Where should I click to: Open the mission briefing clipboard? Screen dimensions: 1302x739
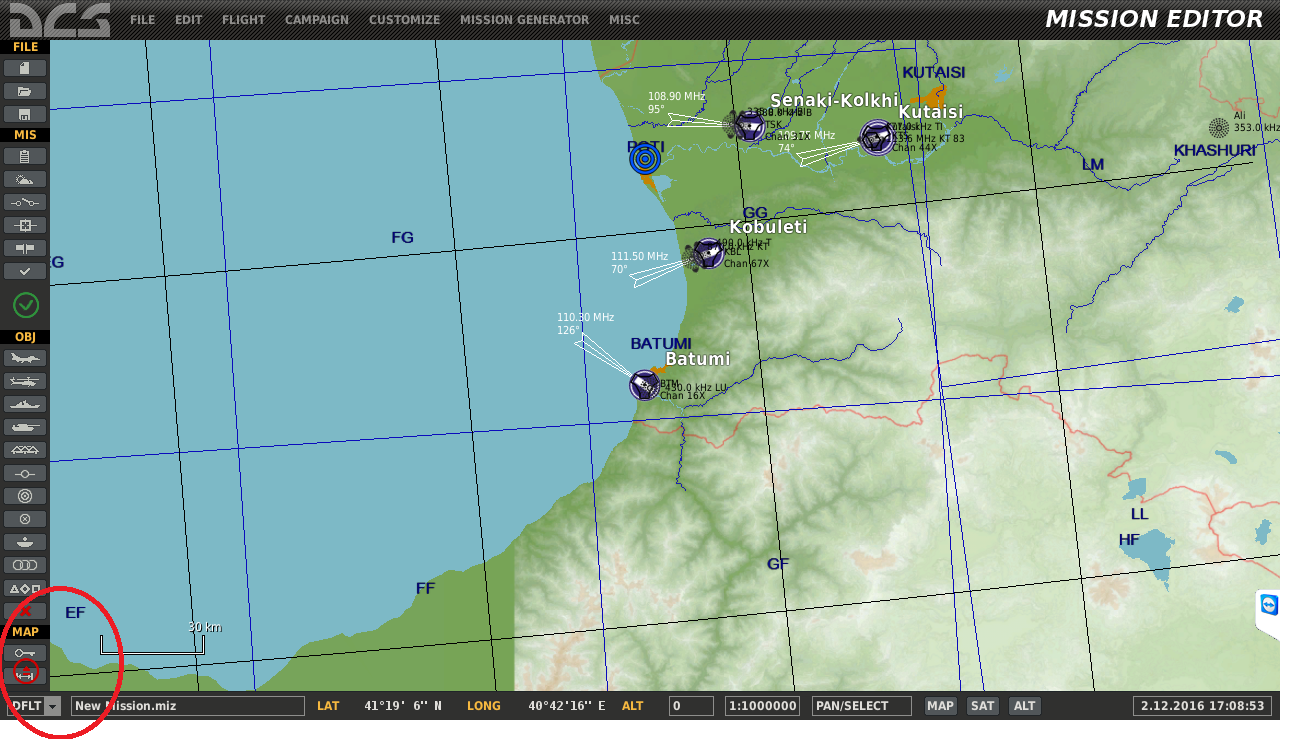[x=25, y=156]
